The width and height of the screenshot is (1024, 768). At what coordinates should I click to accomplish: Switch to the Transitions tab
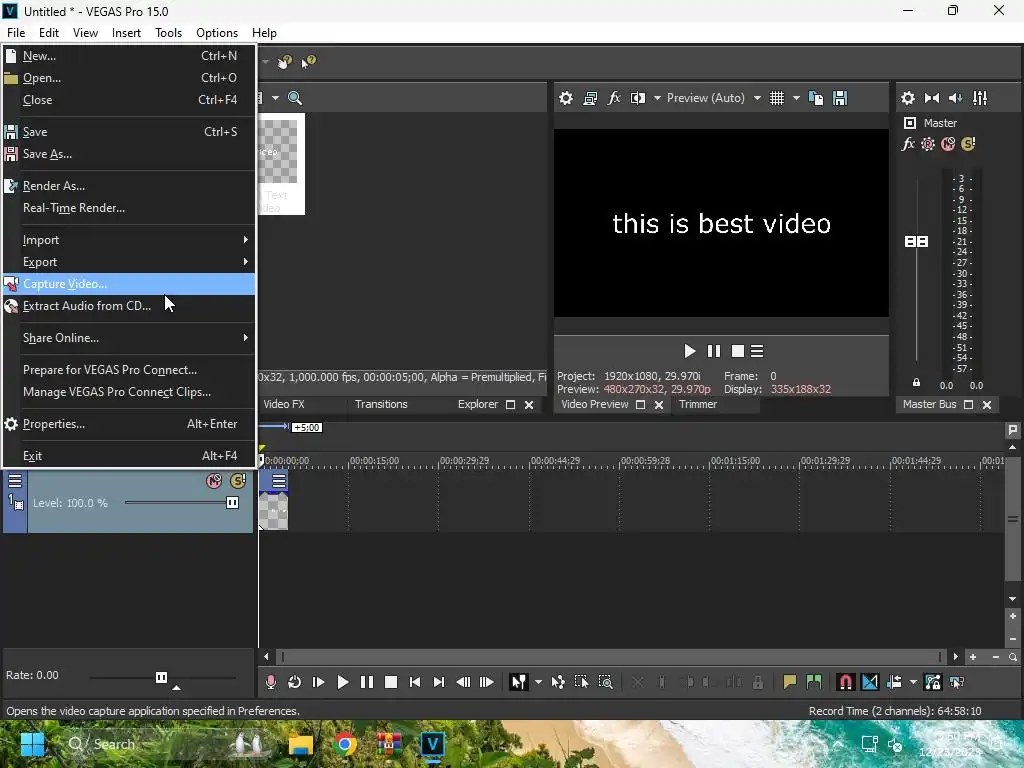(381, 404)
